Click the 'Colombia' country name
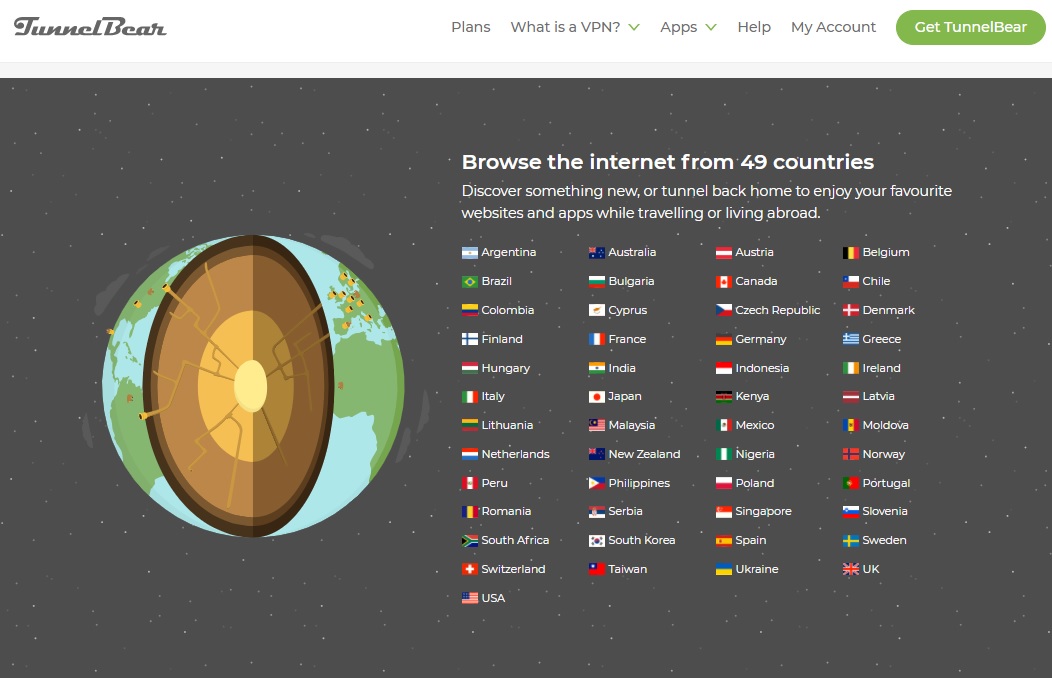 click(x=508, y=310)
